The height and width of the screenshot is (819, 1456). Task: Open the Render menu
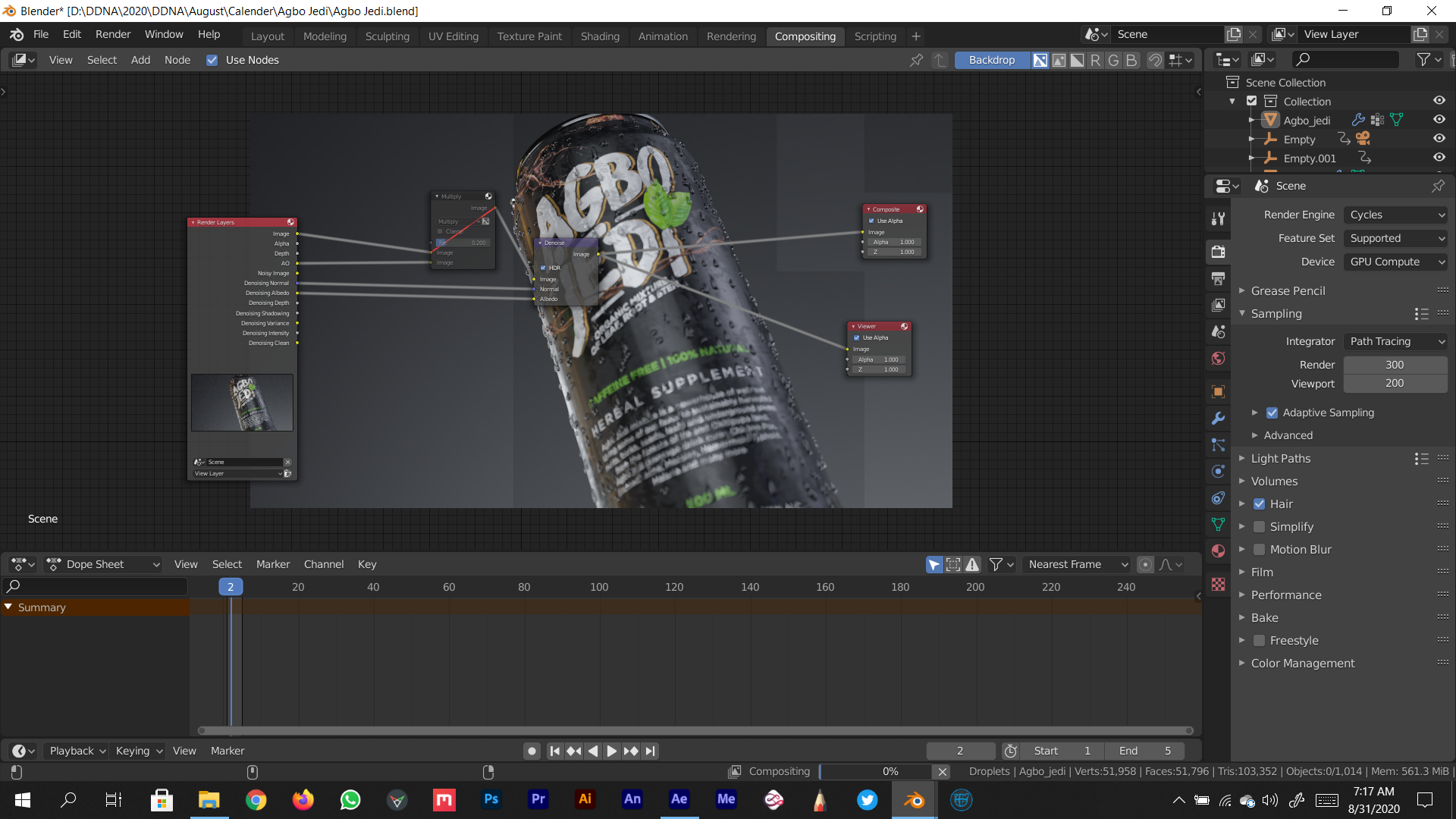tap(112, 34)
